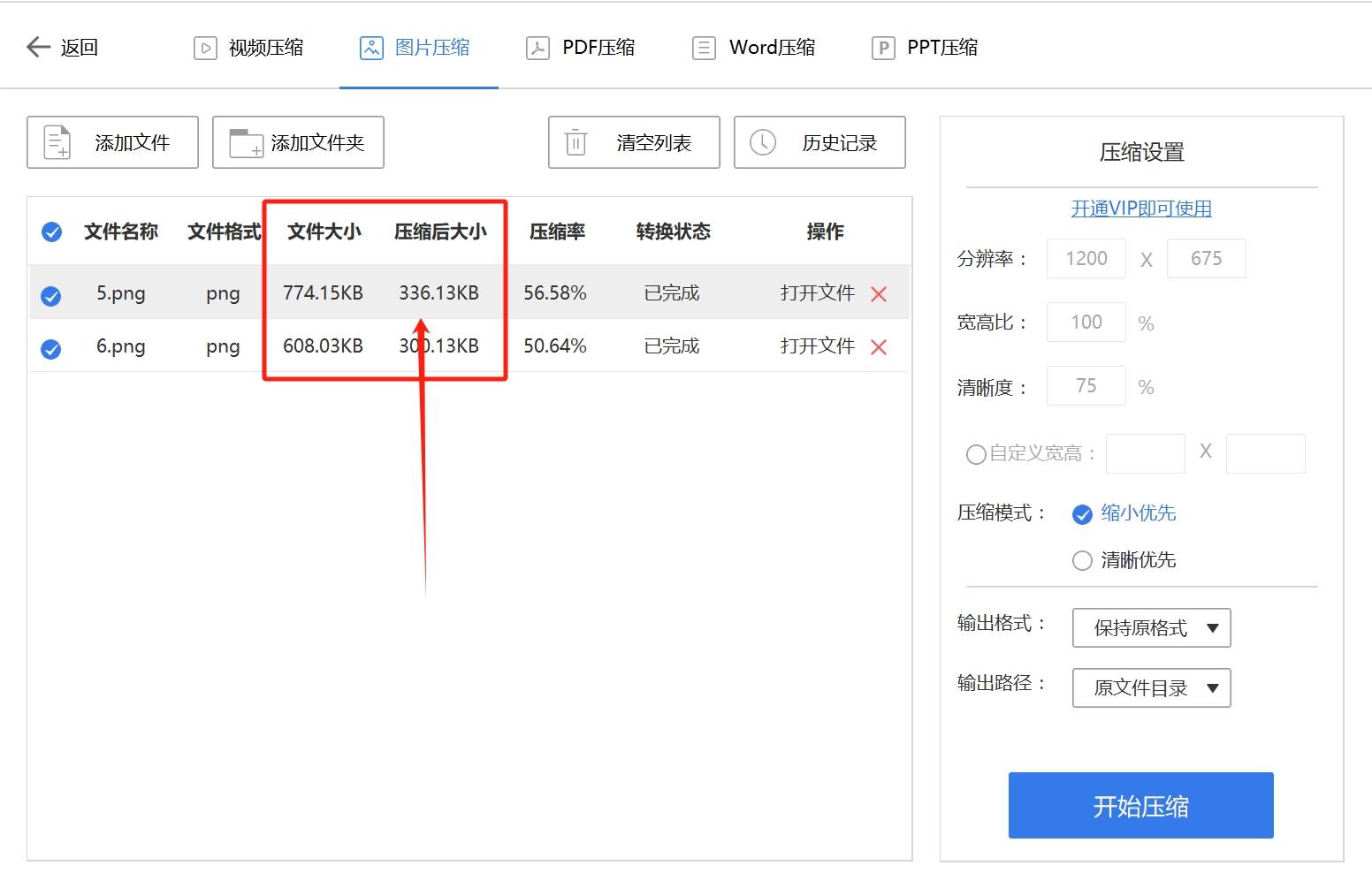Open file for 5.png row

tap(818, 293)
